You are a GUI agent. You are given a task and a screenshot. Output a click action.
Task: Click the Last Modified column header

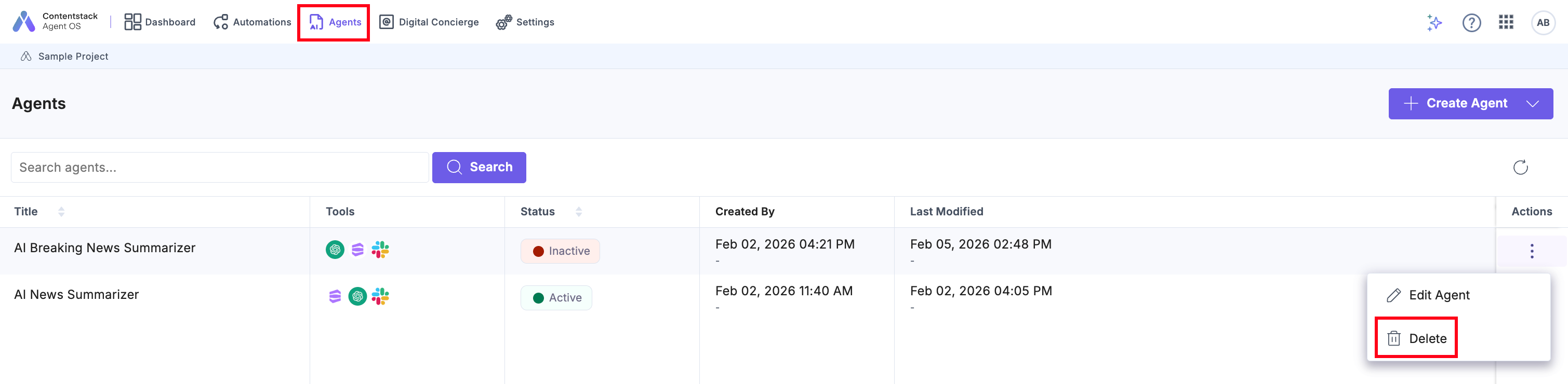[x=946, y=211]
